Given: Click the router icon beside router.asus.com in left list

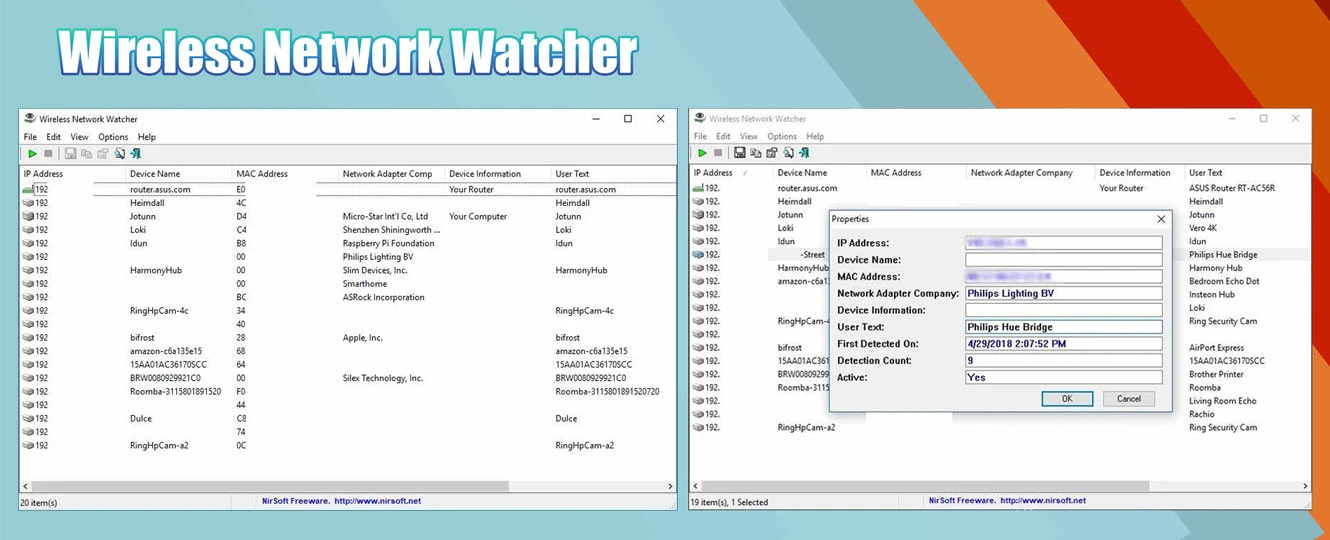Looking at the screenshot, I should click(28, 189).
